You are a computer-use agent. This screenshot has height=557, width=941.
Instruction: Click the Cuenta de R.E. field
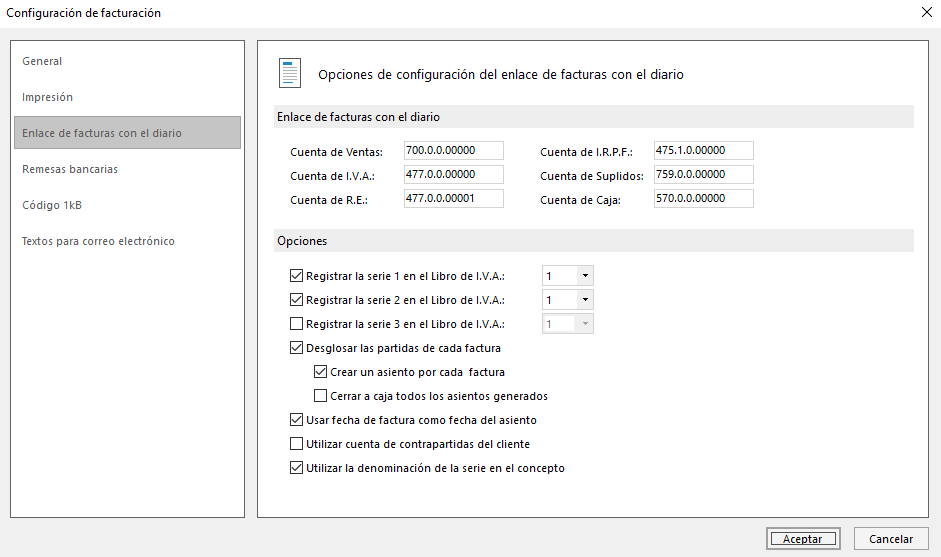tap(454, 199)
